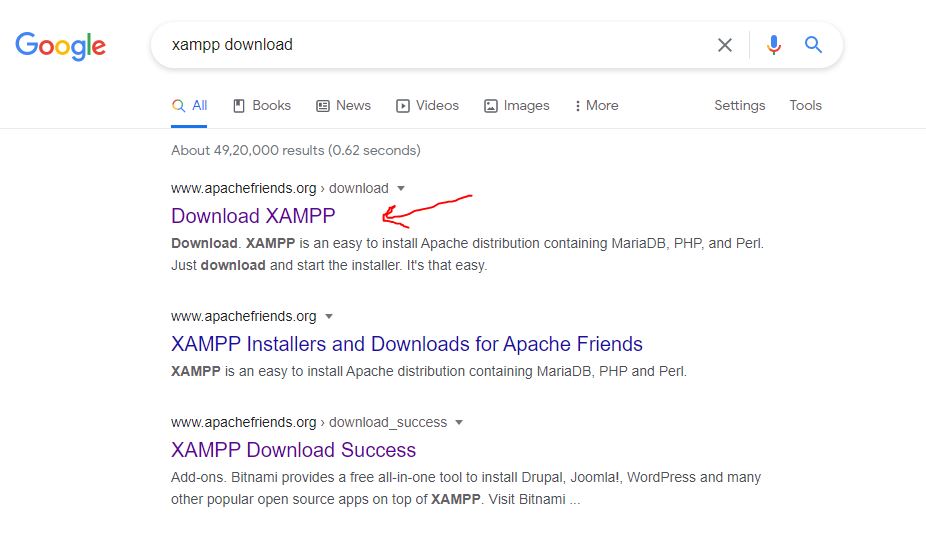The height and width of the screenshot is (543, 926).
Task: Clear the search query with X icon
Action: (x=725, y=45)
